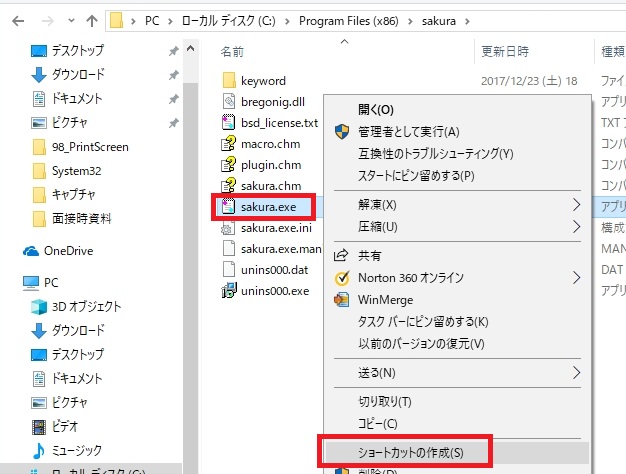Unpin デスクトップ using its pin icon

(x=173, y=51)
